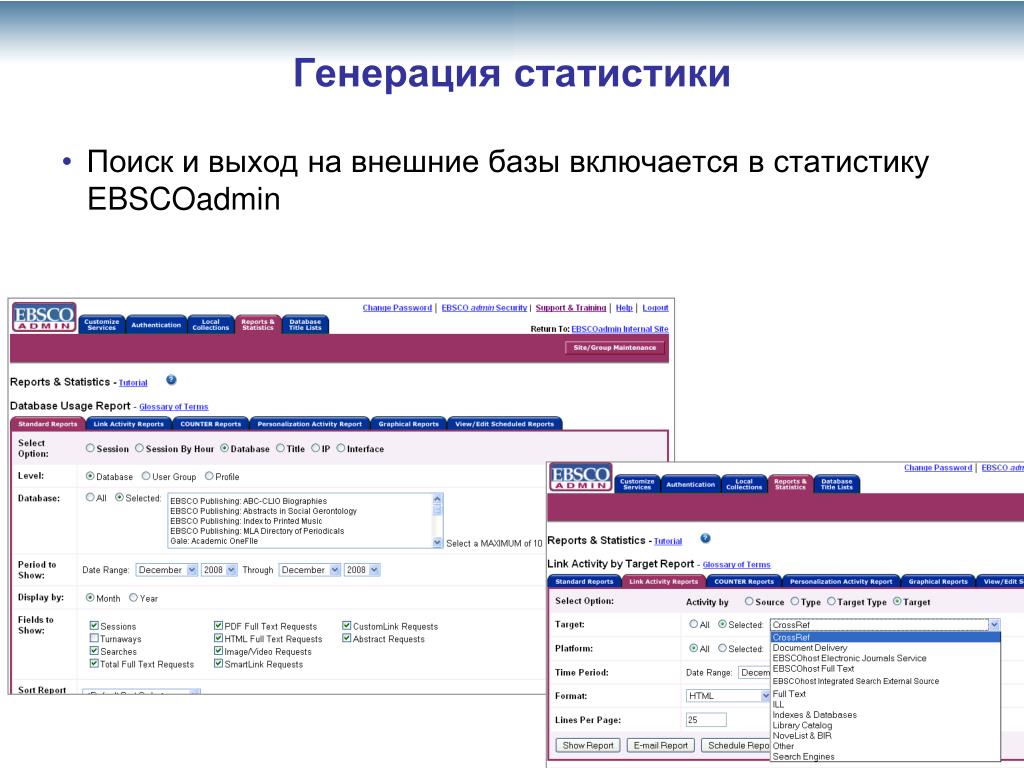Select All databases radio button
The height and width of the screenshot is (768, 1024).
[x=90, y=497]
